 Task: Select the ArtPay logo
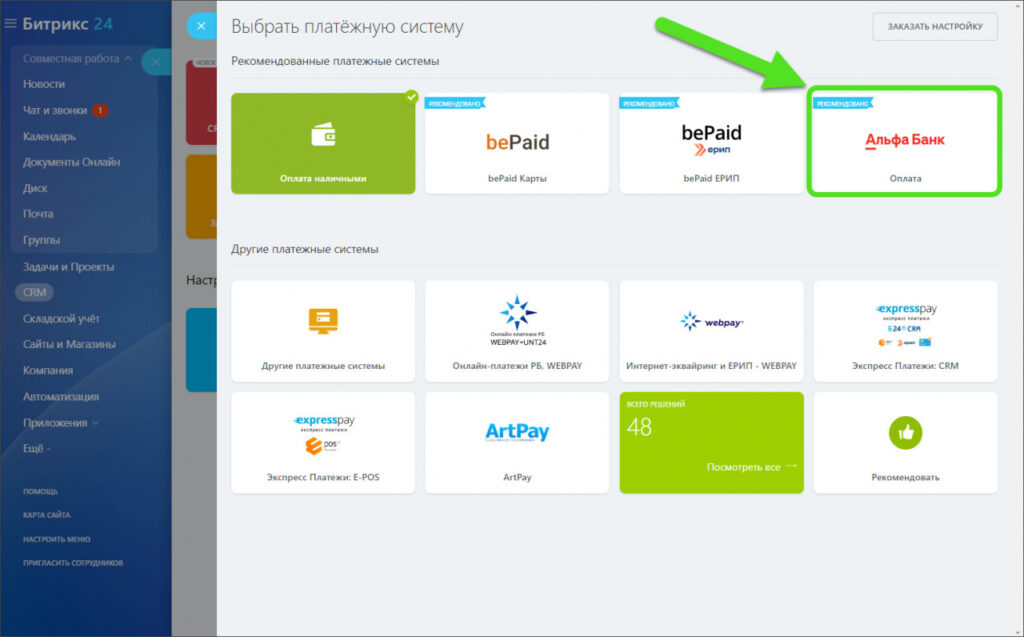tap(517, 432)
